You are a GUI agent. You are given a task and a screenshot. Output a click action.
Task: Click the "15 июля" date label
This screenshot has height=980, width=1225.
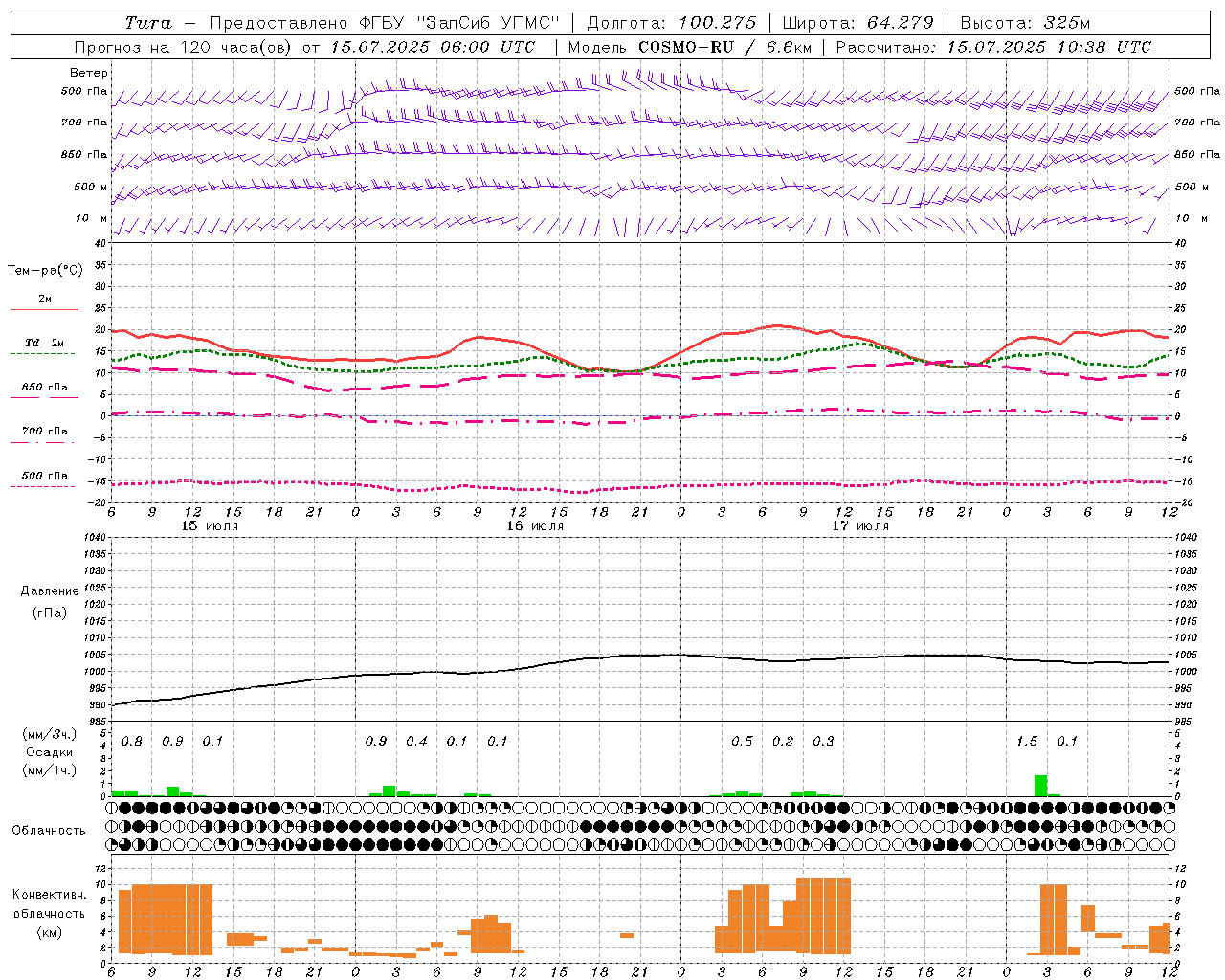click(210, 526)
